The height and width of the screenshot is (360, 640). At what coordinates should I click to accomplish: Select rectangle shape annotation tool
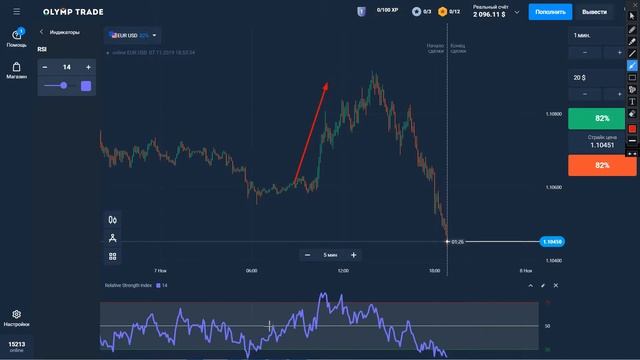click(x=632, y=78)
